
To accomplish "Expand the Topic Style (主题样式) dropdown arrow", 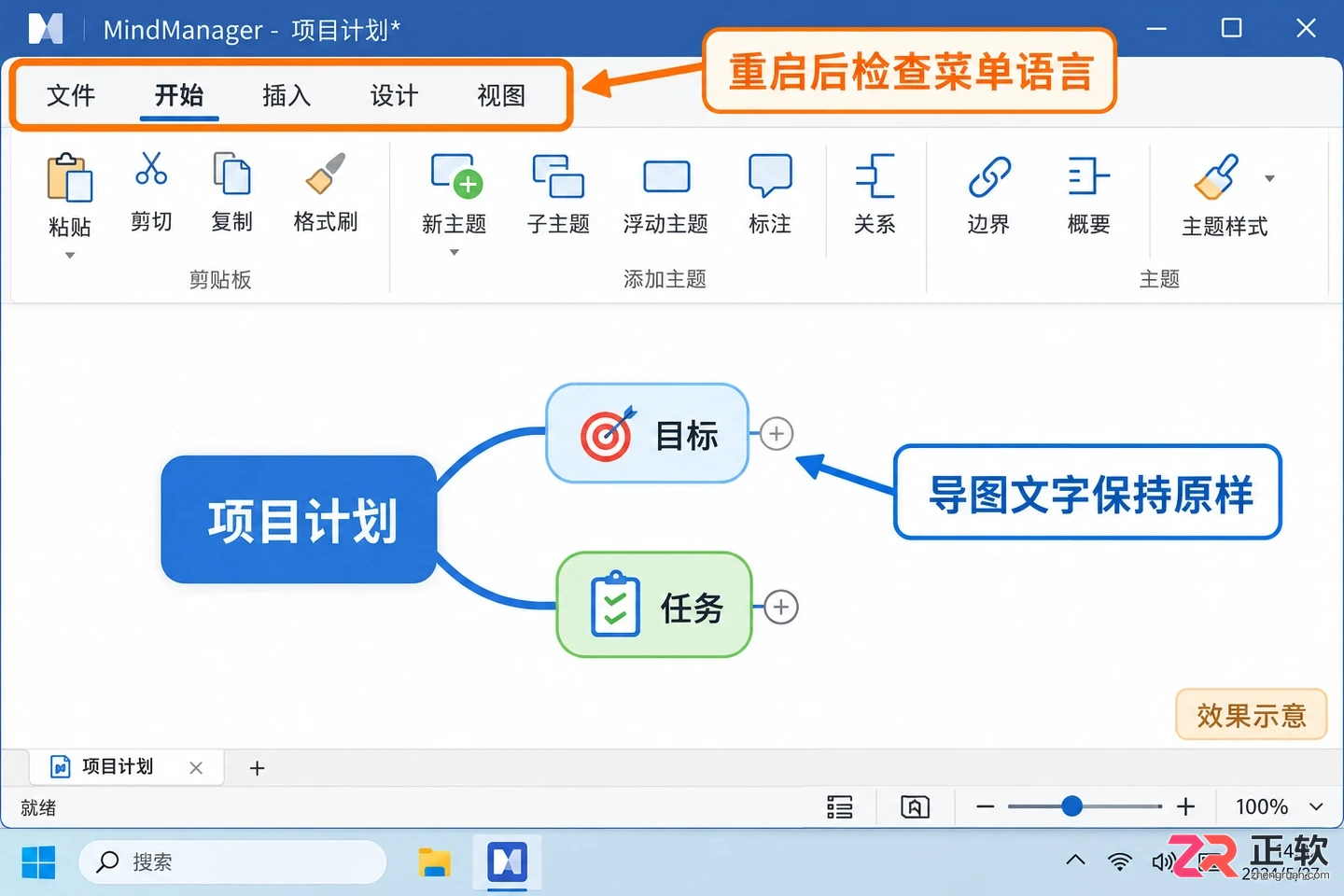I will coord(1269,178).
